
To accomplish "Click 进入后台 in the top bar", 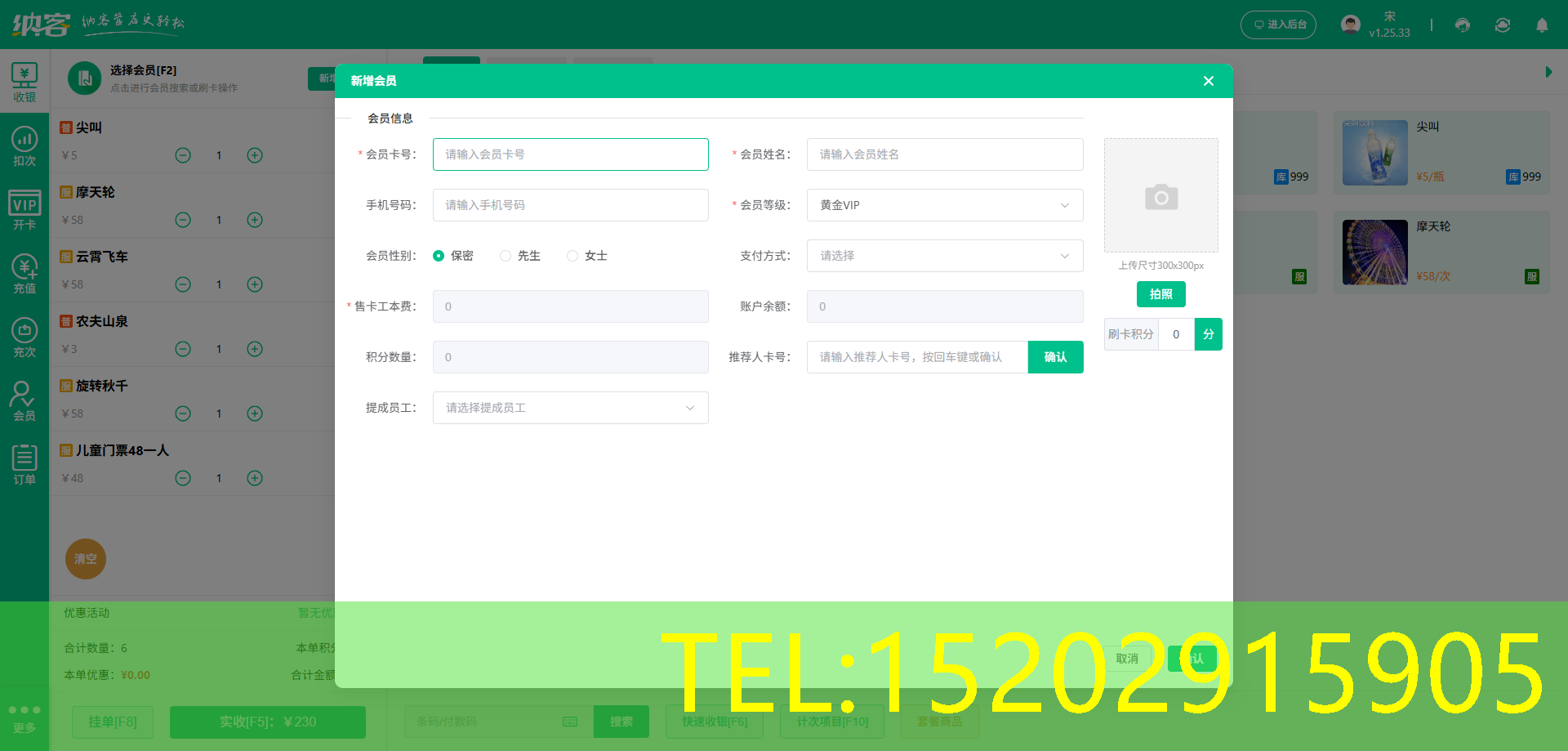I will [1278, 25].
